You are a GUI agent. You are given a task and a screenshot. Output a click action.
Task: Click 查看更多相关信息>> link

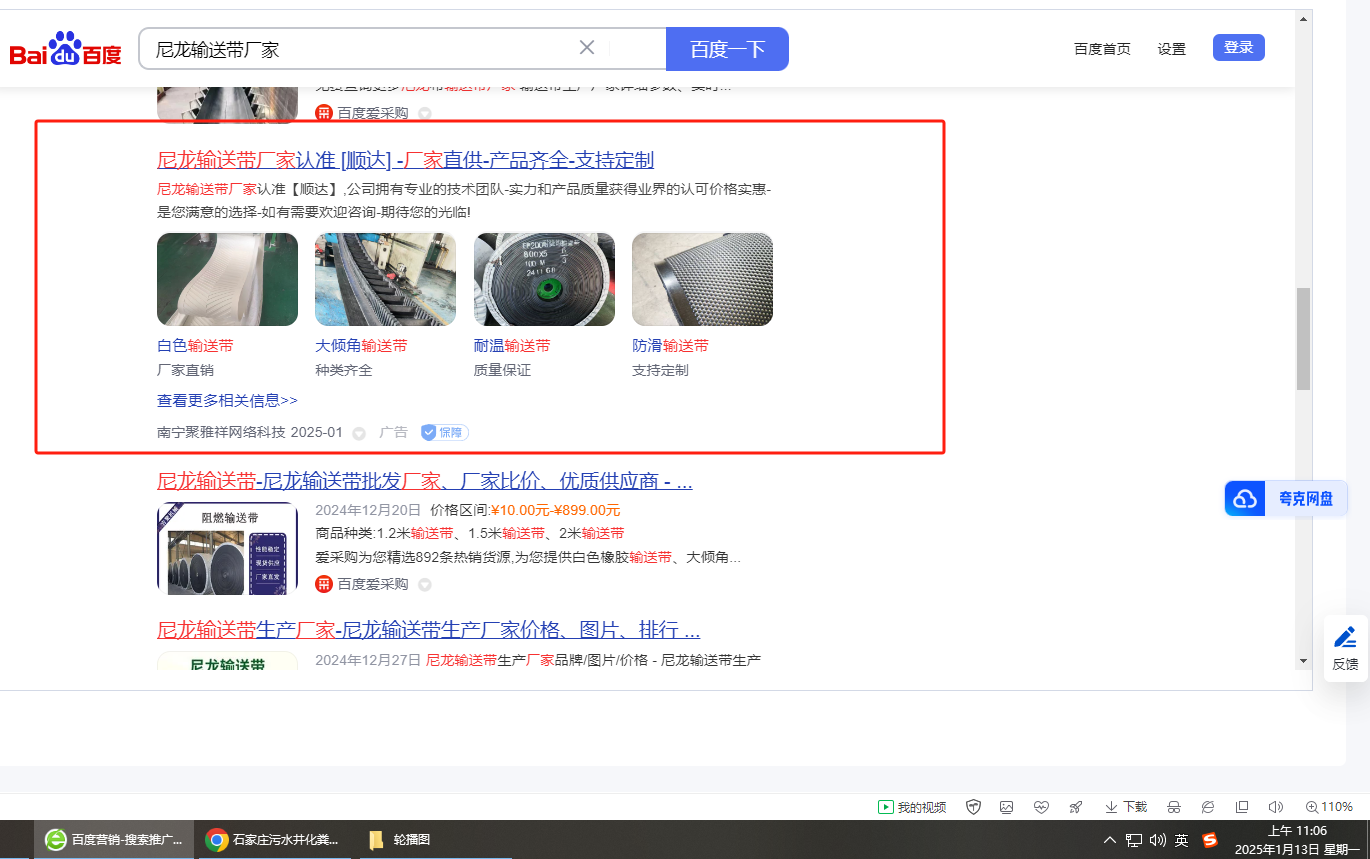(x=227, y=401)
